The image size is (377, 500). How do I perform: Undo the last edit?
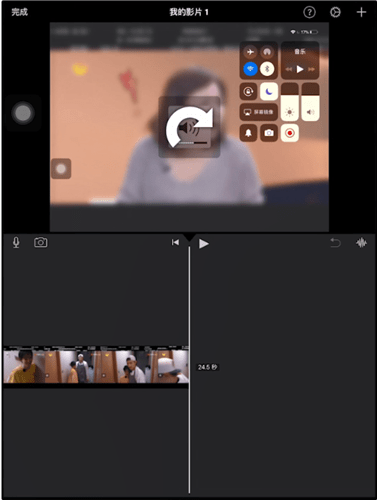coord(335,243)
